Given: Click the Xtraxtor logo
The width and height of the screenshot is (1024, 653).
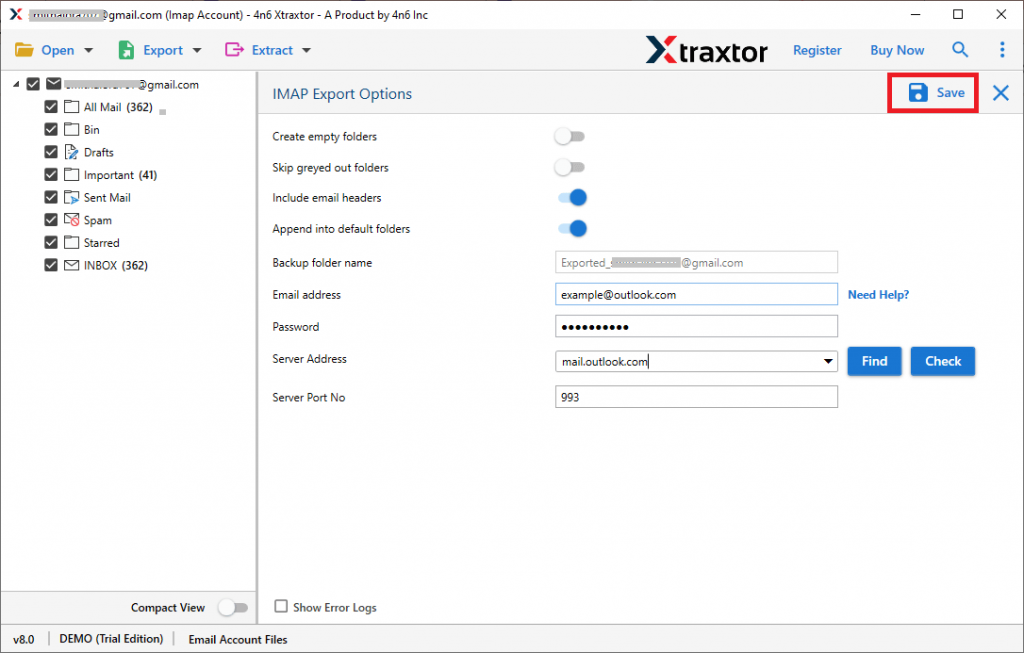Looking at the screenshot, I should coord(707,50).
